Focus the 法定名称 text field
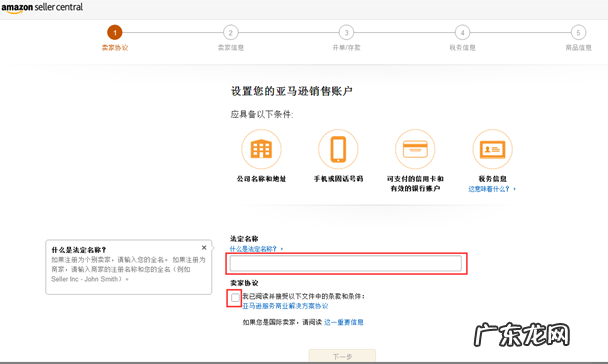The height and width of the screenshot is (364, 608). pos(346,264)
